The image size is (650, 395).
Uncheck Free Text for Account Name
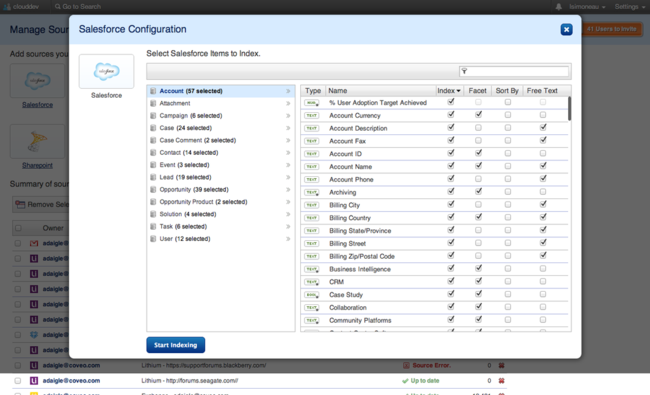543,166
